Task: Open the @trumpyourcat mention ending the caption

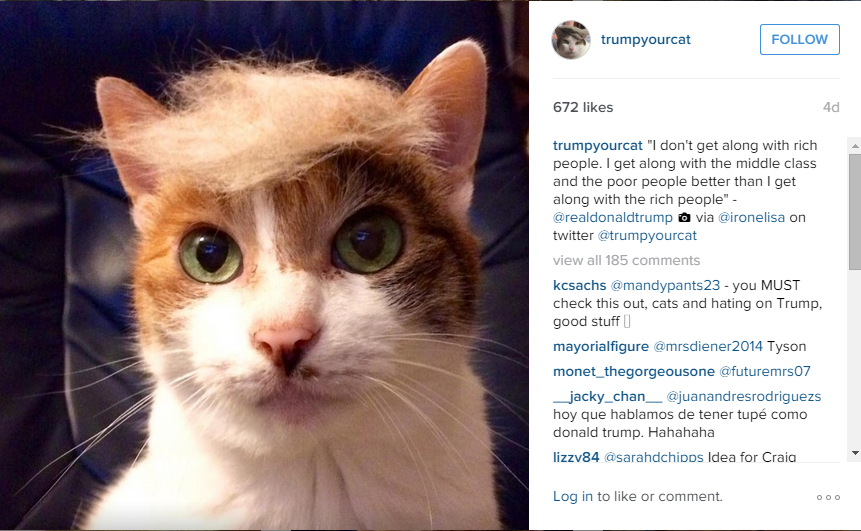Action: click(x=647, y=236)
